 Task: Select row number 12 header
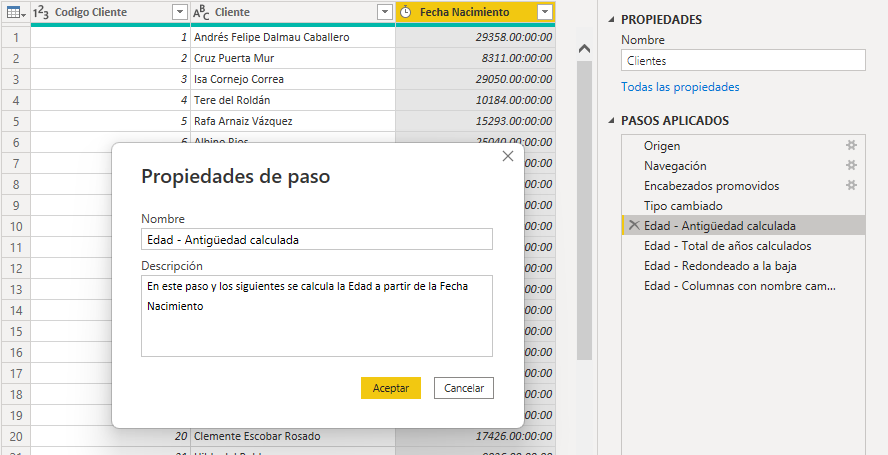click(15, 268)
